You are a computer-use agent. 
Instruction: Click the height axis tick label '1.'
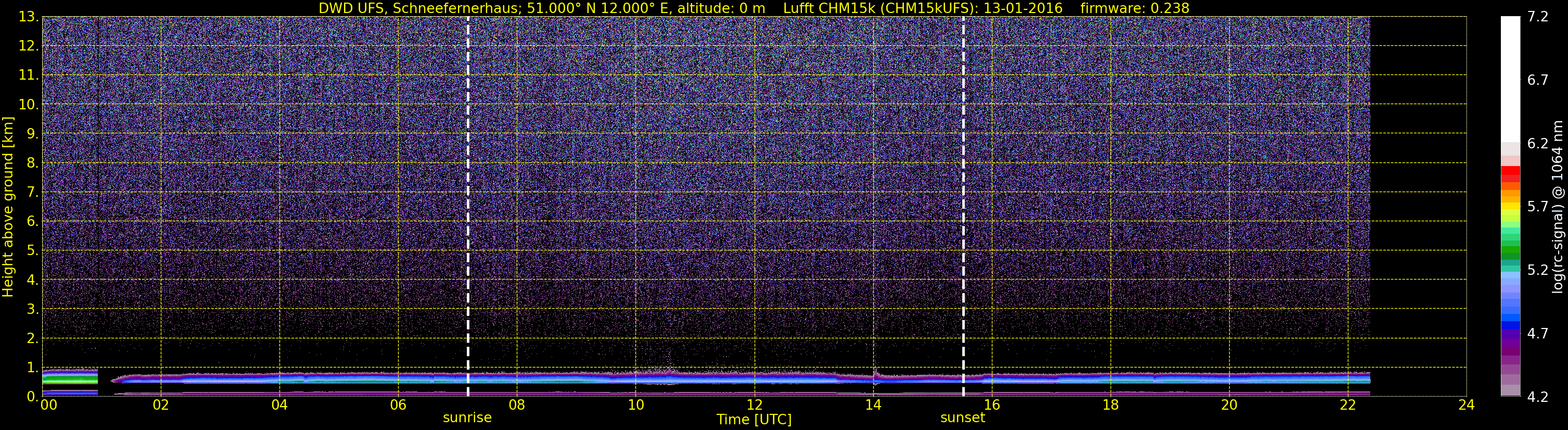pyautogui.click(x=33, y=367)
